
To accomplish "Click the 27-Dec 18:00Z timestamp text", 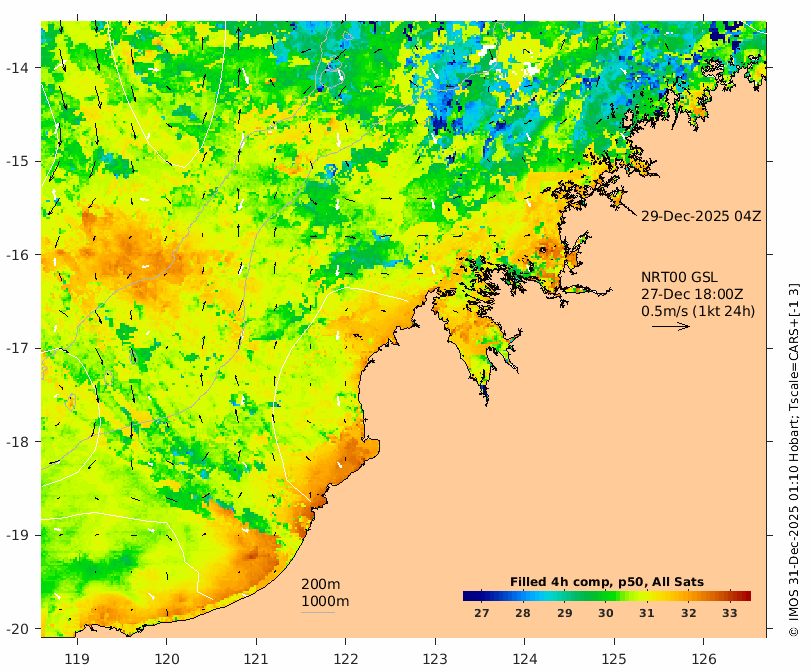I will pos(692,294).
